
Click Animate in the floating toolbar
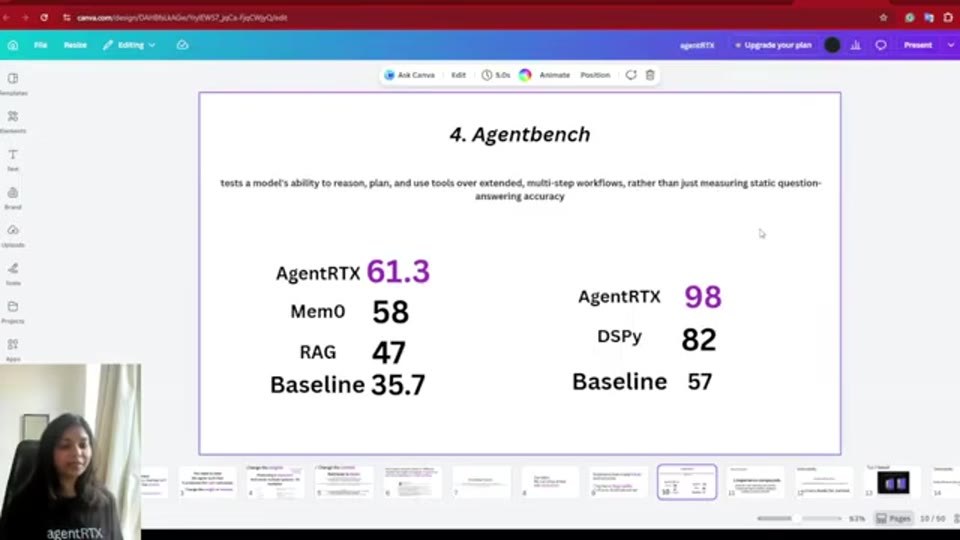click(555, 75)
